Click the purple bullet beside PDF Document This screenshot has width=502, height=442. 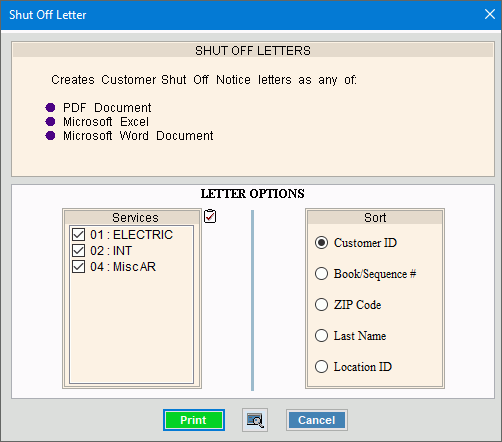[50, 108]
